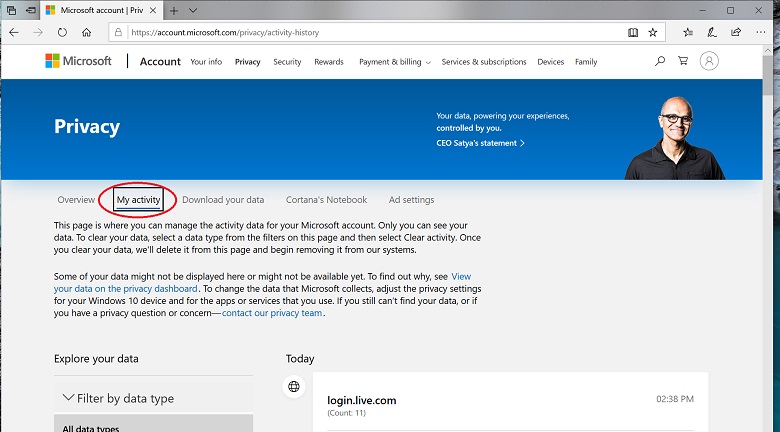The width and height of the screenshot is (780, 432).
Task: Open the Security navigation item
Action: click(287, 62)
